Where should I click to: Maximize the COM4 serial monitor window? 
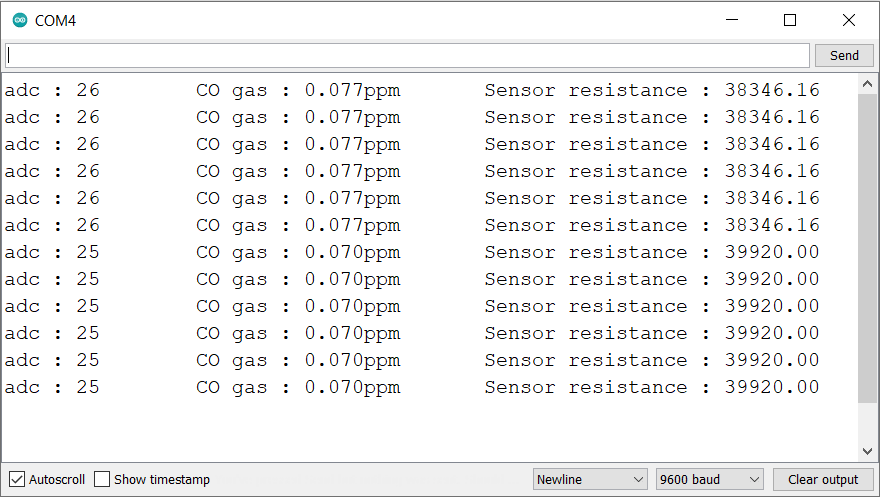pos(790,20)
